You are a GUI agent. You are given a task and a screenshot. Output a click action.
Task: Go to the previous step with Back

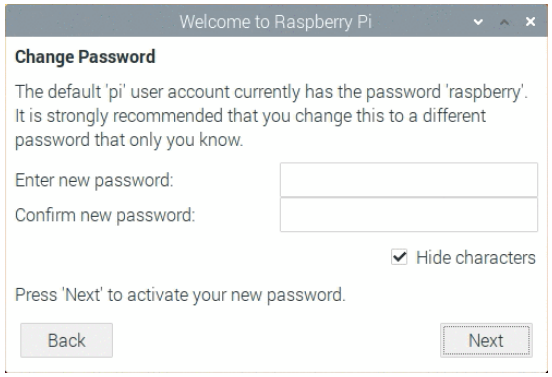click(x=67, y=340)
